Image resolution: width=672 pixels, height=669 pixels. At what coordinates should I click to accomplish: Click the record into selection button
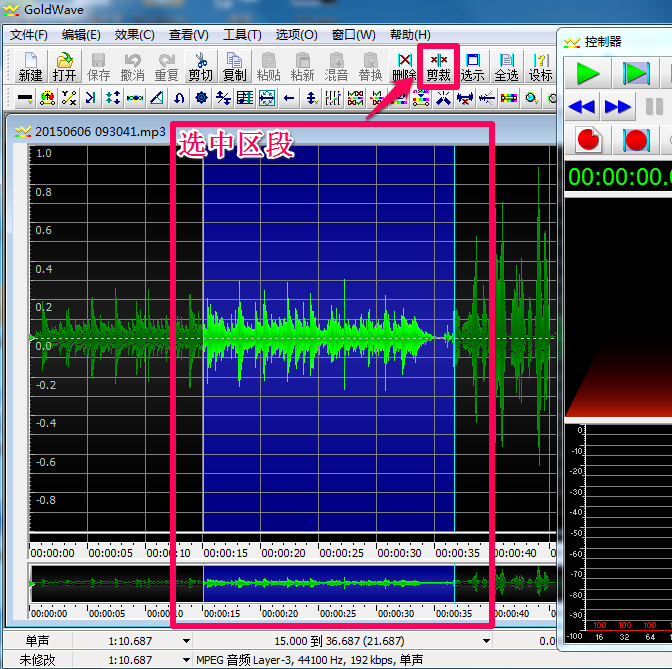pyautogui.click(x=636, y=140)
